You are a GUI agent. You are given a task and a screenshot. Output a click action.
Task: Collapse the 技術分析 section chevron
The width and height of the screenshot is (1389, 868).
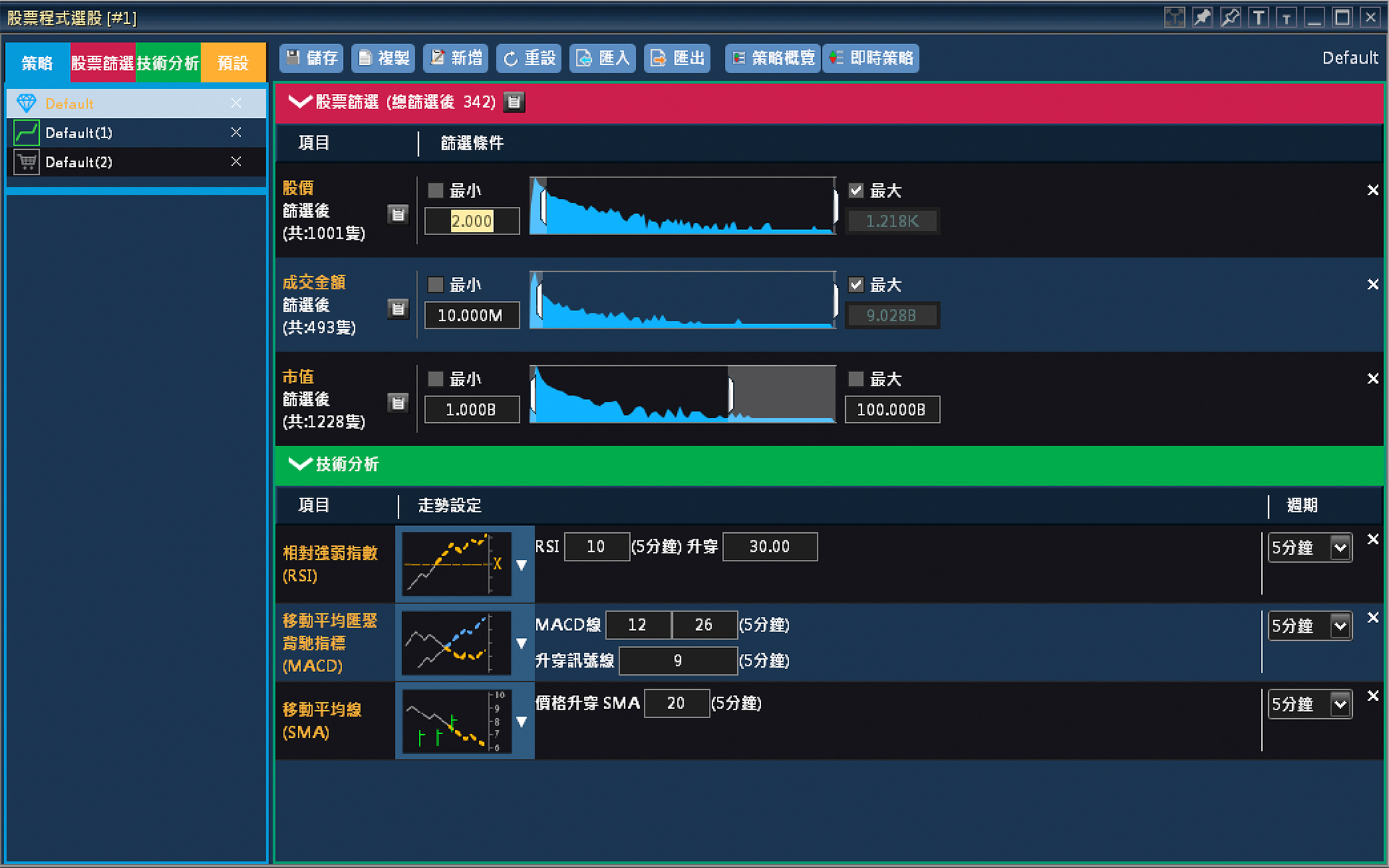point(300,464)
